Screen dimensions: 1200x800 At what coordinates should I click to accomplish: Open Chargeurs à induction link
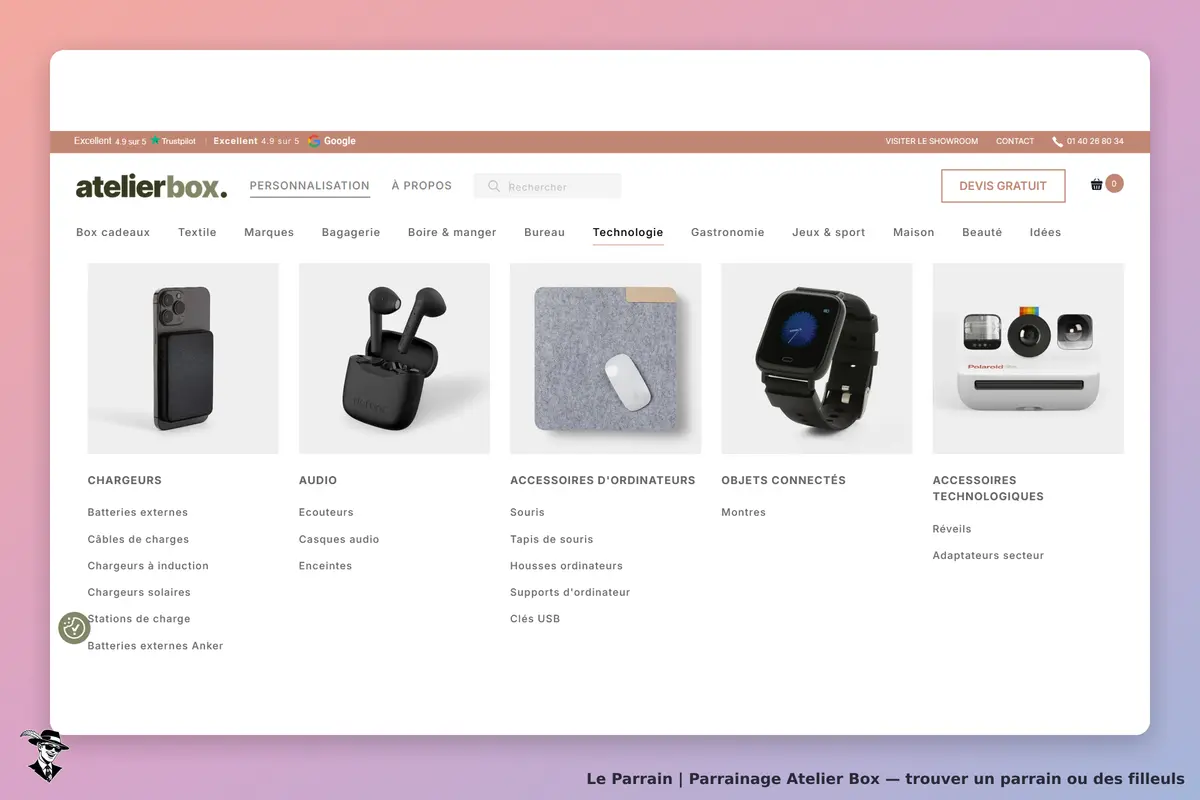pos(148,566)
